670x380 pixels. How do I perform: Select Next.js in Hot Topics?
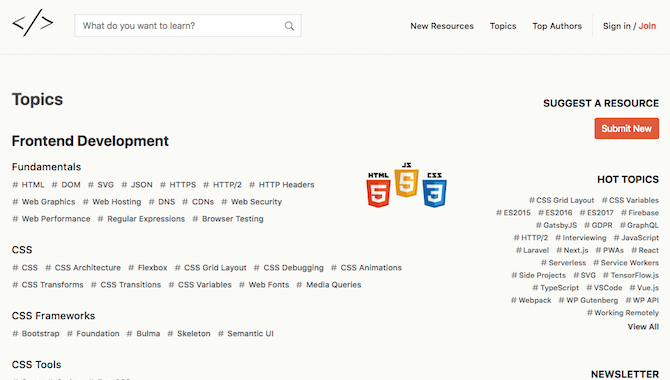pyautogui.click(x=572, y=250)
